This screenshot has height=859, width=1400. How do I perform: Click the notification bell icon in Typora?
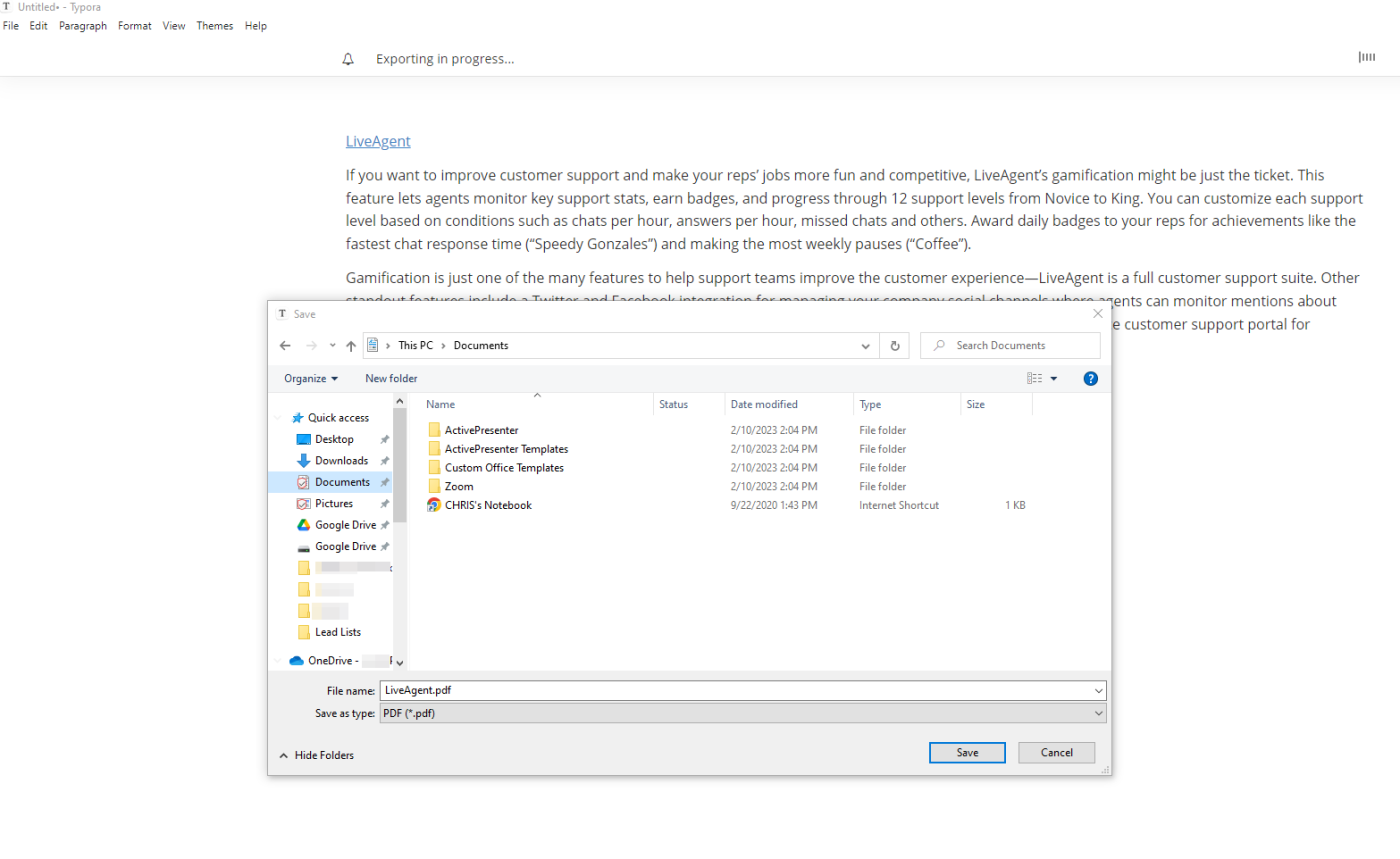tap(348, 59)
